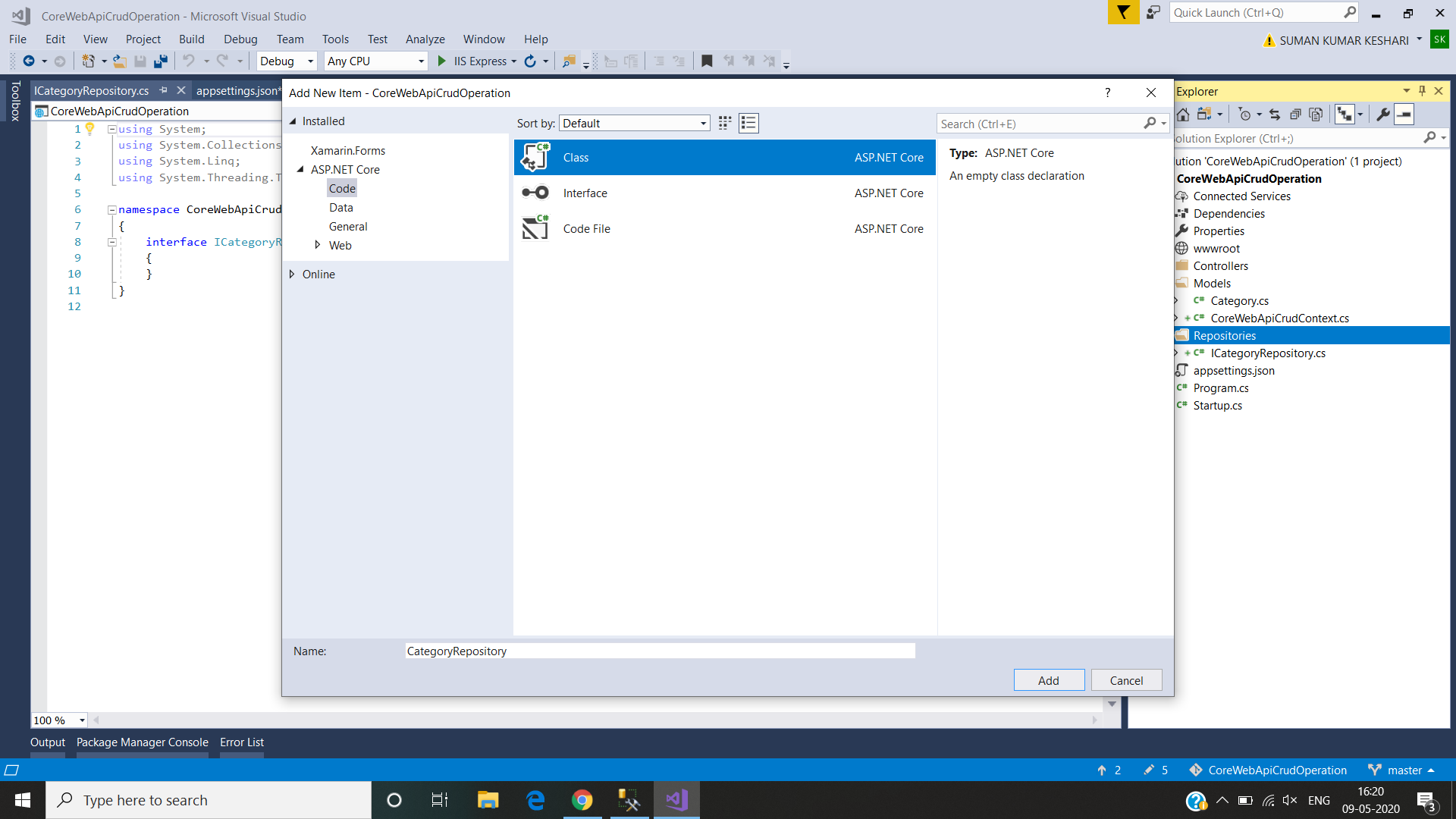Click the notifications filter flag icon
Image resolution: width=1456 pixels, height=819 pixels.
(x=1123, y=13)
